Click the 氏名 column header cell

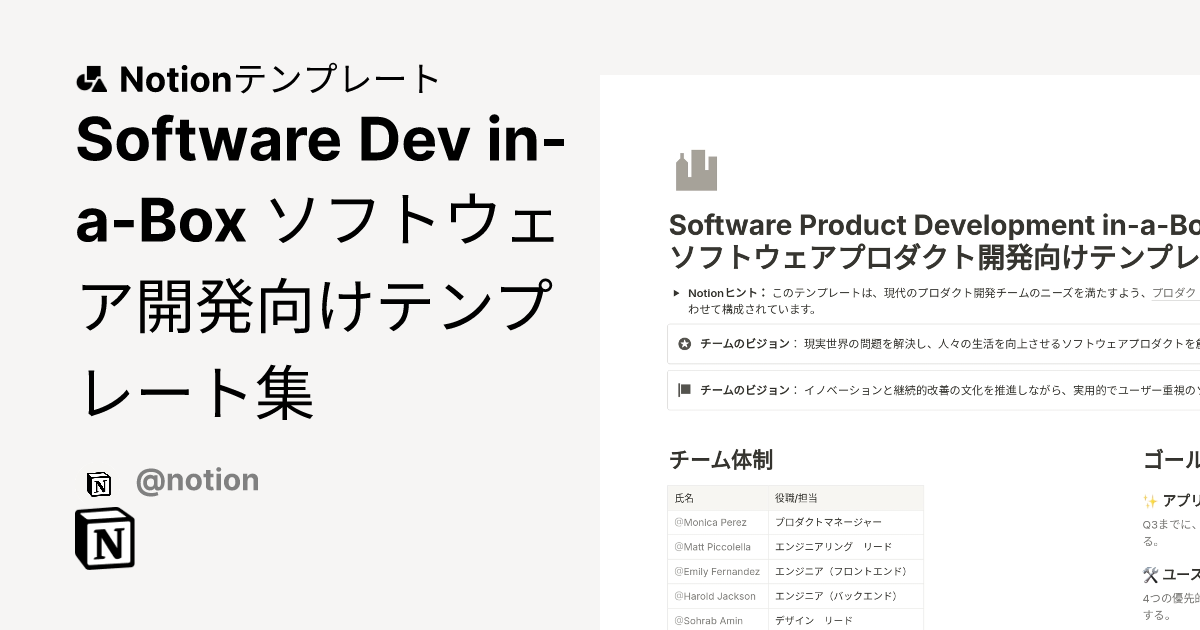click(x=686, y=497)
